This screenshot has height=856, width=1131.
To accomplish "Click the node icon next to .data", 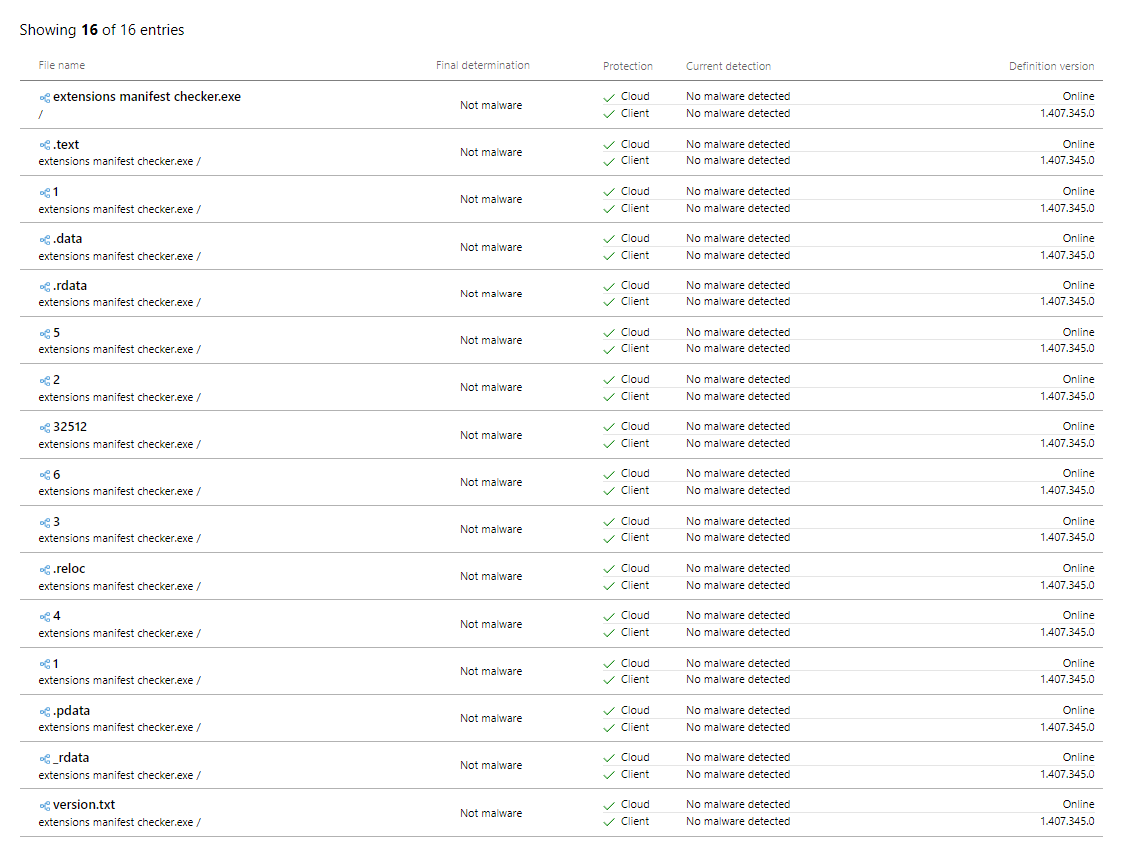I will tap(45, 239).
